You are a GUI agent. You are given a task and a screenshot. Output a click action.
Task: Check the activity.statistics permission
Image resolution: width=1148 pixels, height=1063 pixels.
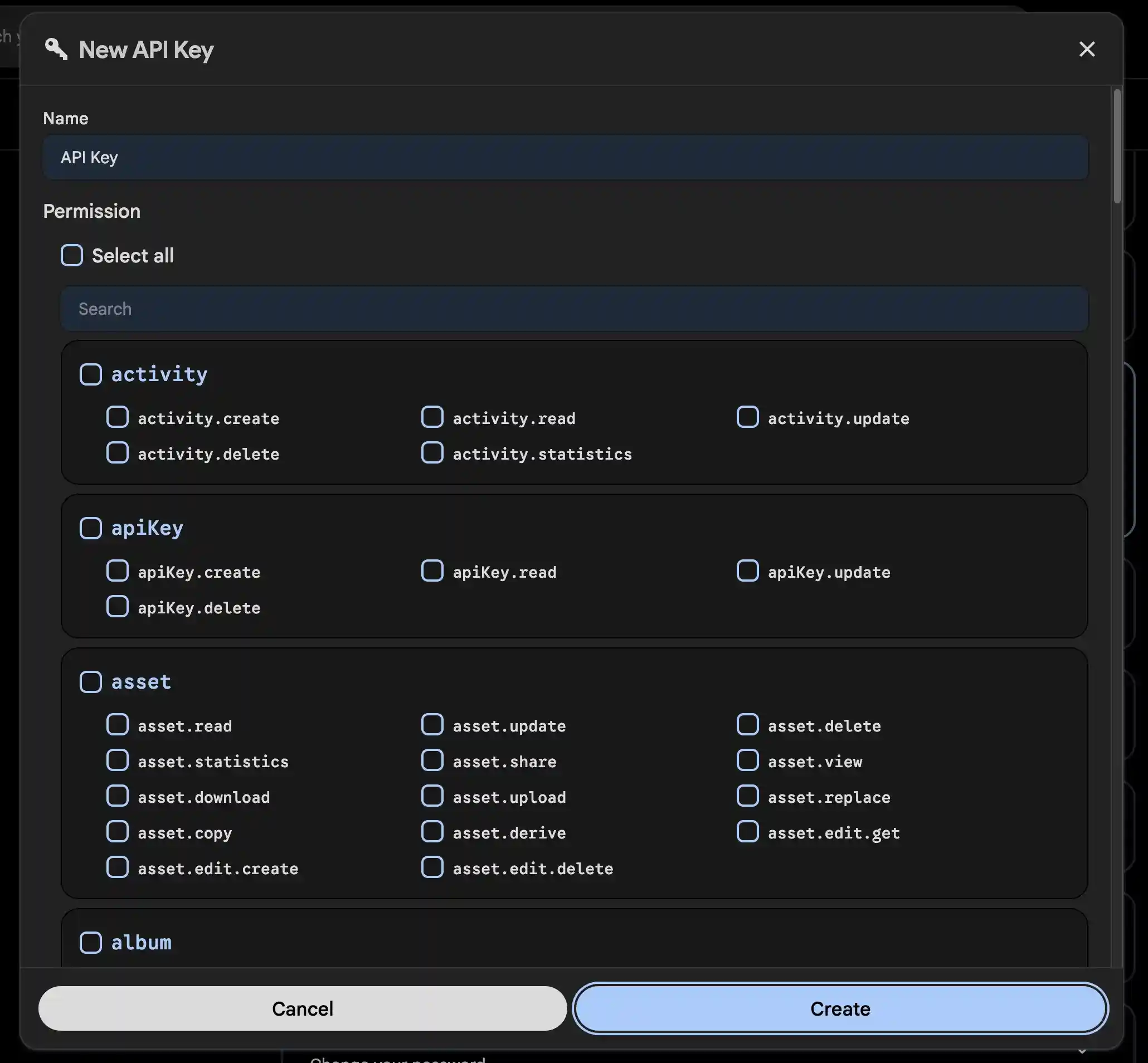(432, 453)
